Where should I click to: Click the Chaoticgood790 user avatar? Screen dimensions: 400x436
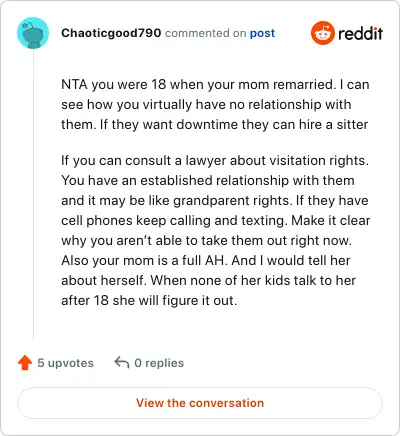(33, 33)
